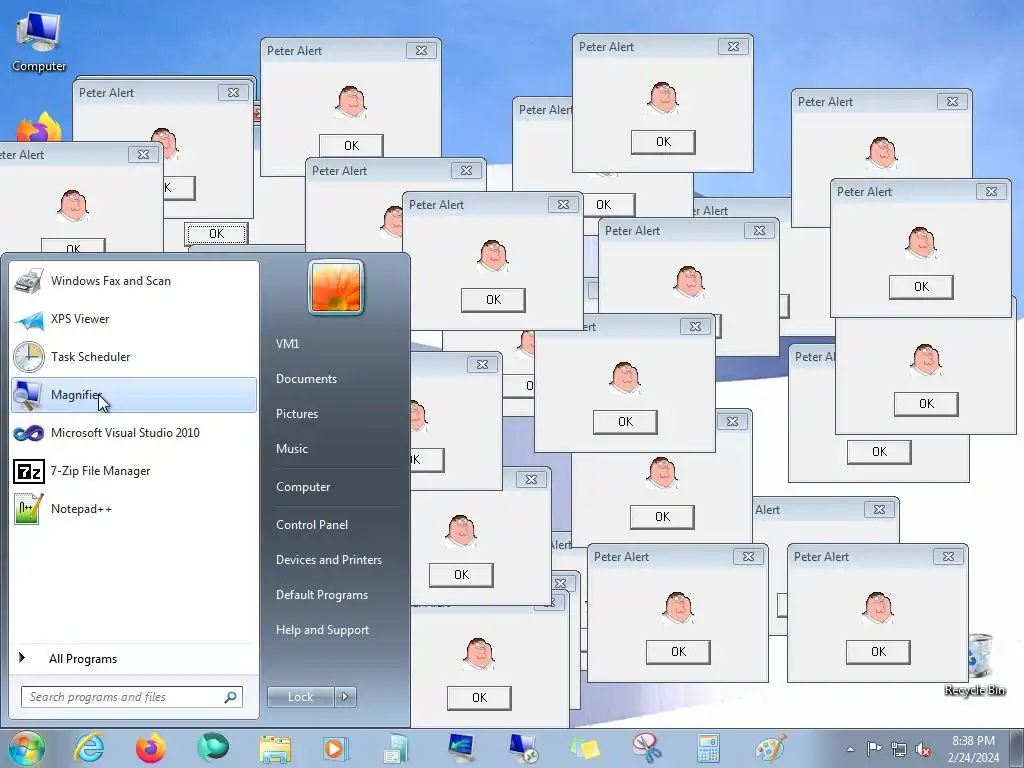Click the user account picture in Start menu
This screenshot has width=1024, height=768.
click(x=336, y=287)
